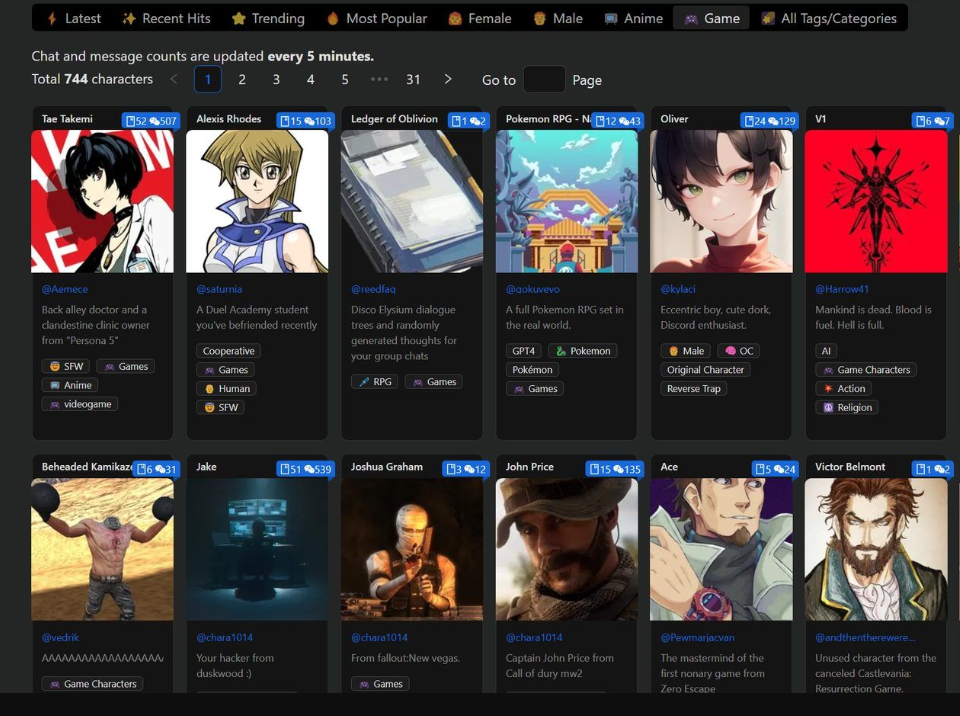The width and height of the screenshot is (960, 716).
Task: Click the Action tag on V1
Action: pyautogui.click(x=844, y=389)
